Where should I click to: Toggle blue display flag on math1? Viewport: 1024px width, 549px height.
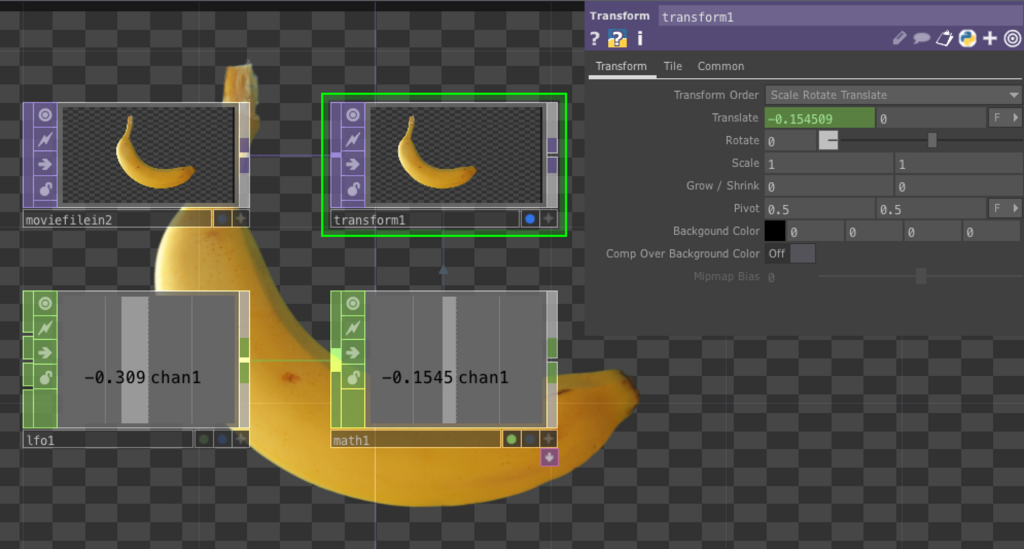pyautogui.click(x=530, y=439)
